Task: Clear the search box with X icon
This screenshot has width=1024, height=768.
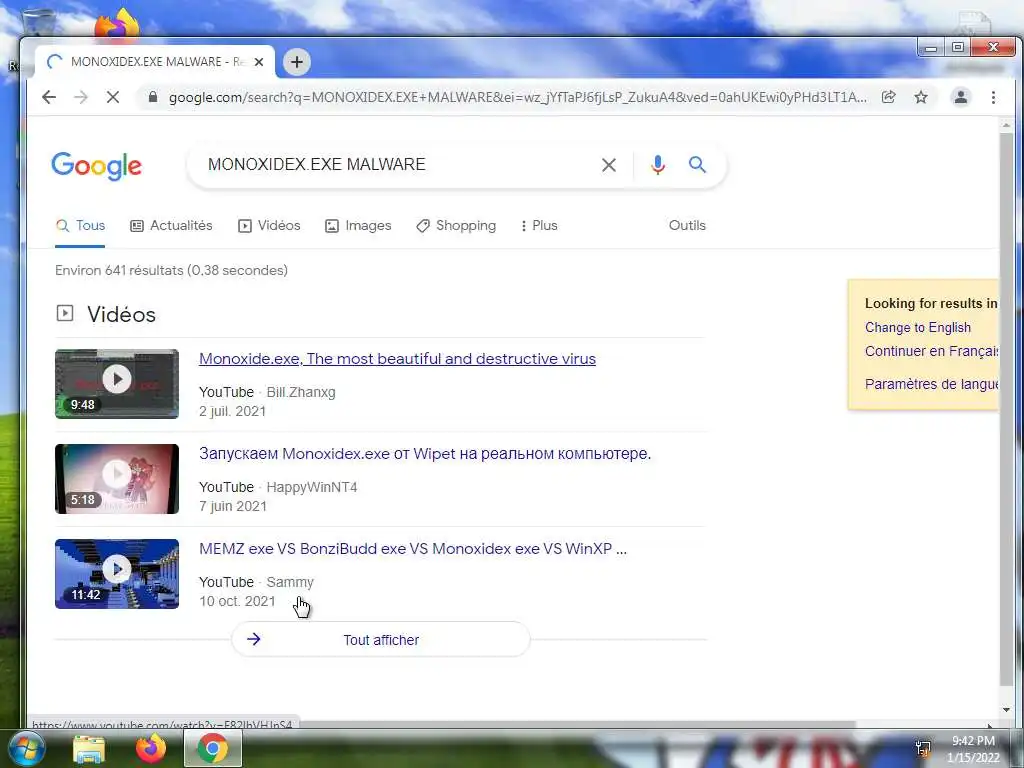Action: [609, 165]
